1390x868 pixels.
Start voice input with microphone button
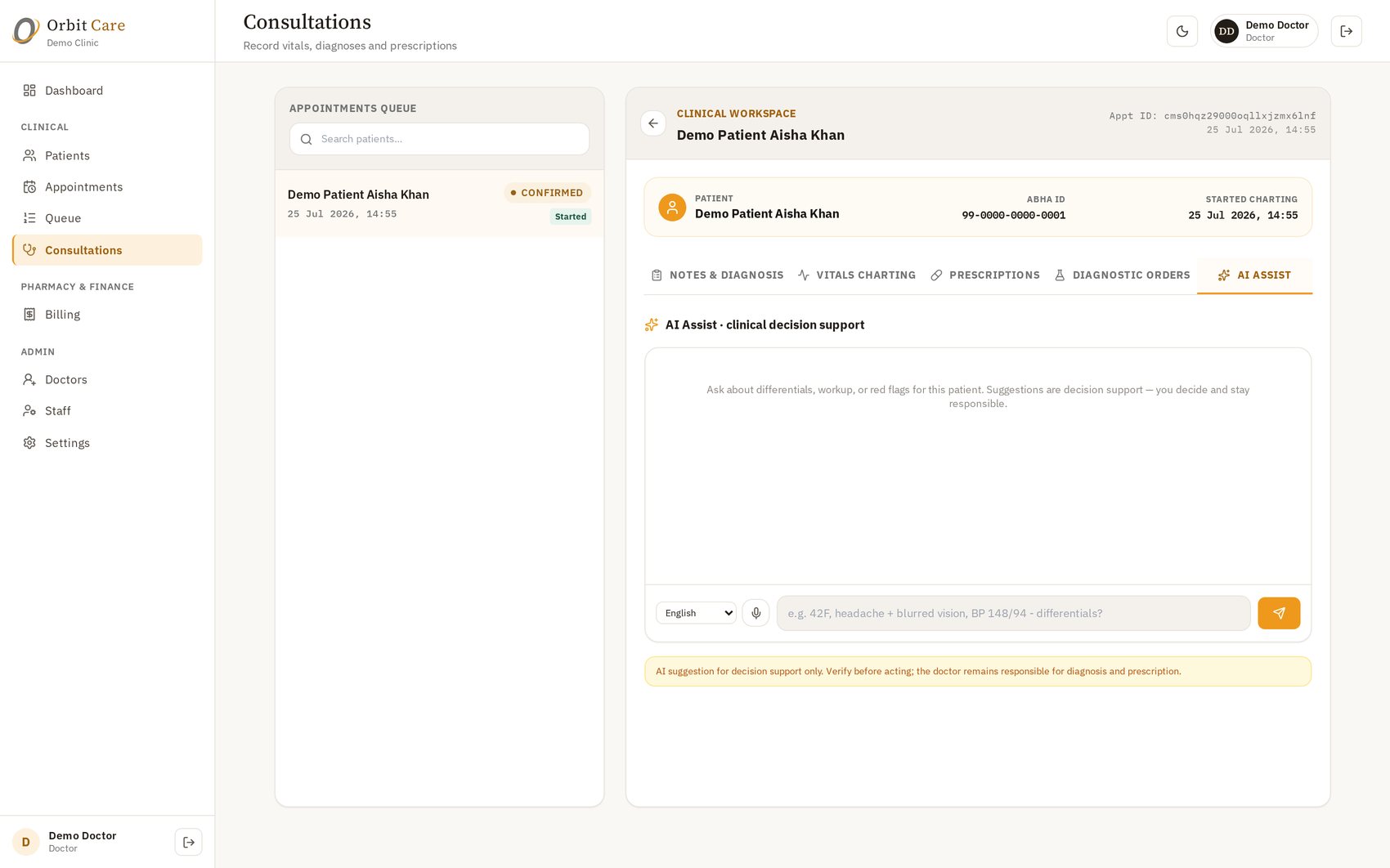(756, 613)
